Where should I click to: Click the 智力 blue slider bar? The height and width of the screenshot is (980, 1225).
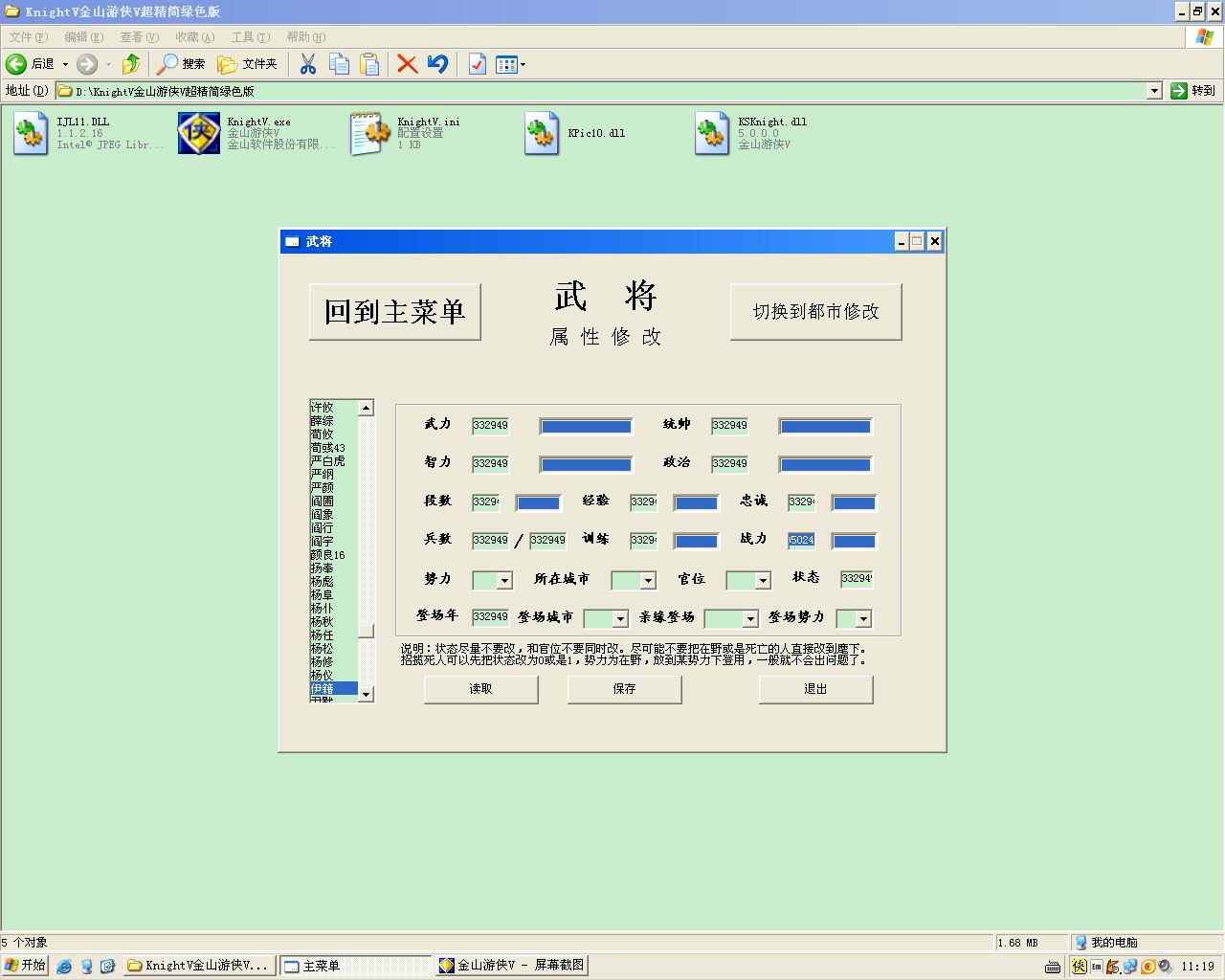[586, 464]
